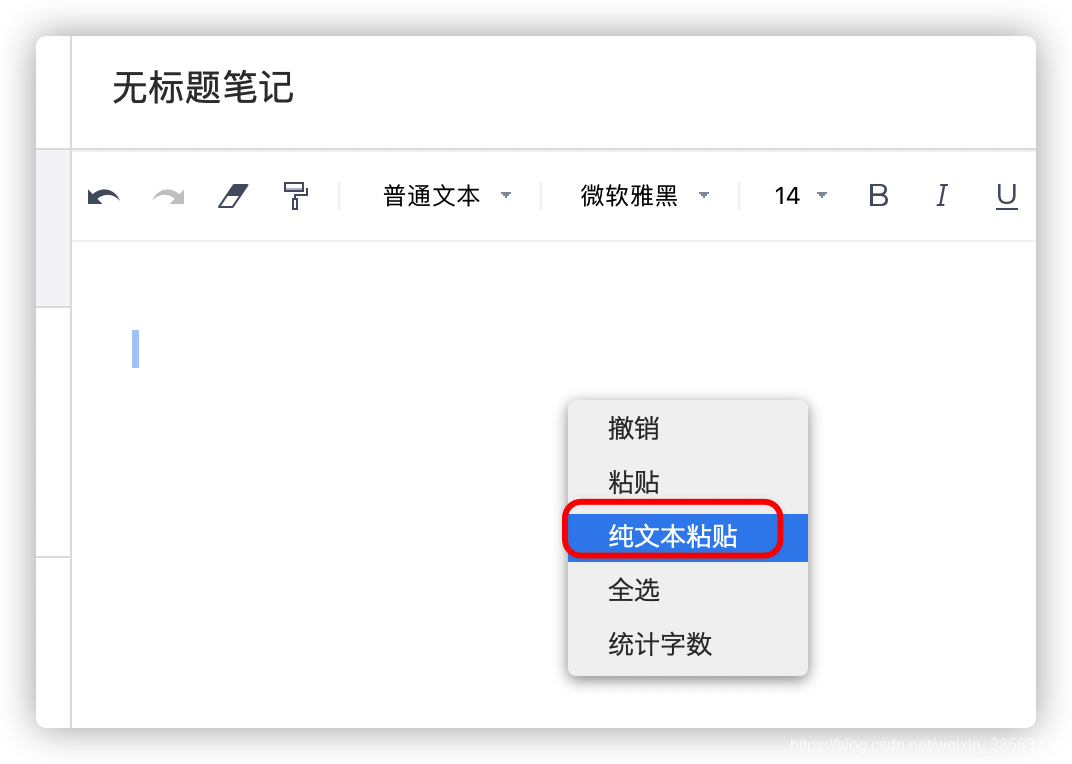Click the undo arrow icon in toolbar
Screen dimensions: 1072x764
coord(104,197)
